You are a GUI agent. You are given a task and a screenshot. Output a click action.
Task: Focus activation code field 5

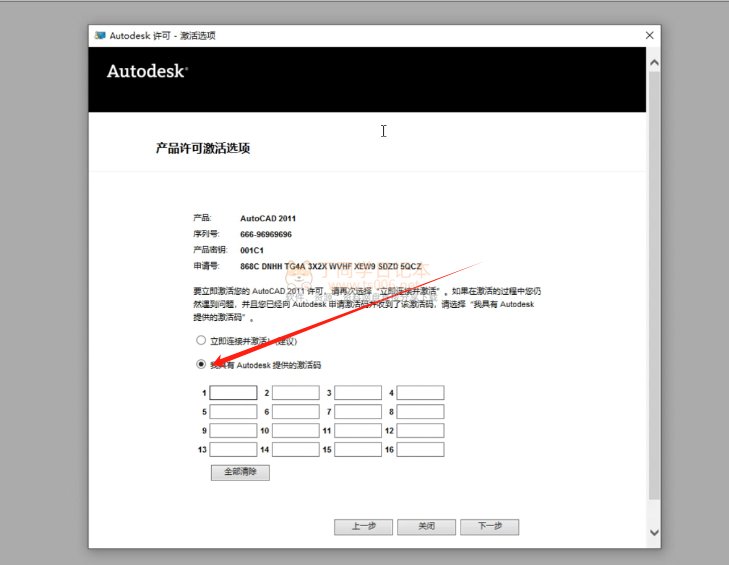(233, 412)
